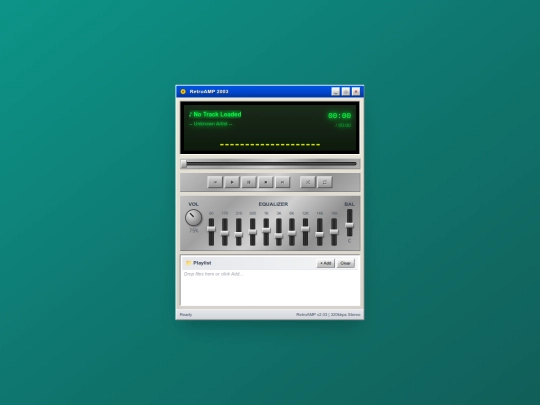Click the 'VOL' label

[x=194, y=204]
